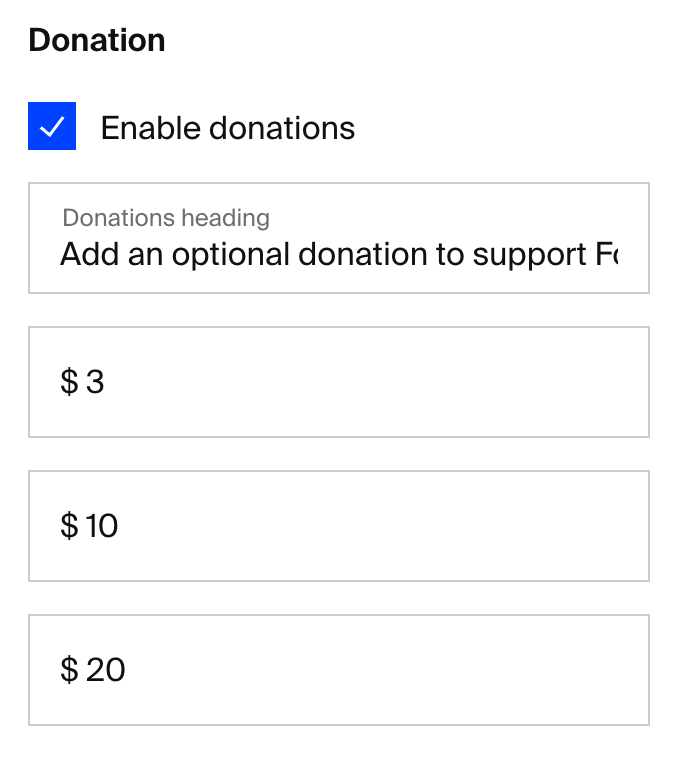This screenshot has width=684, height=760.
Task: Click the number 20 in third amount box
Action: 106,670
